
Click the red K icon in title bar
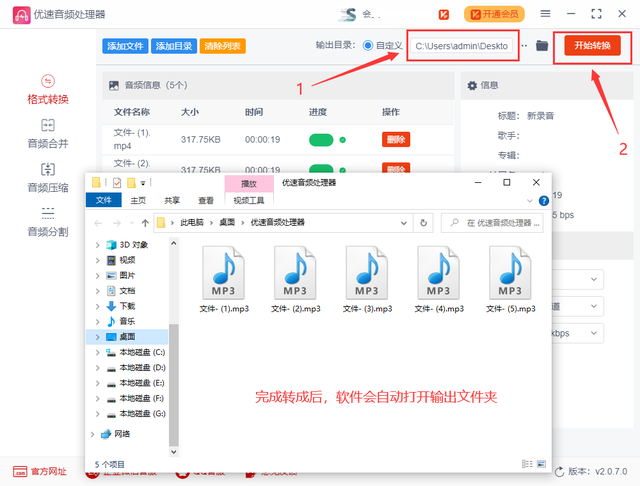coord(444,15)
